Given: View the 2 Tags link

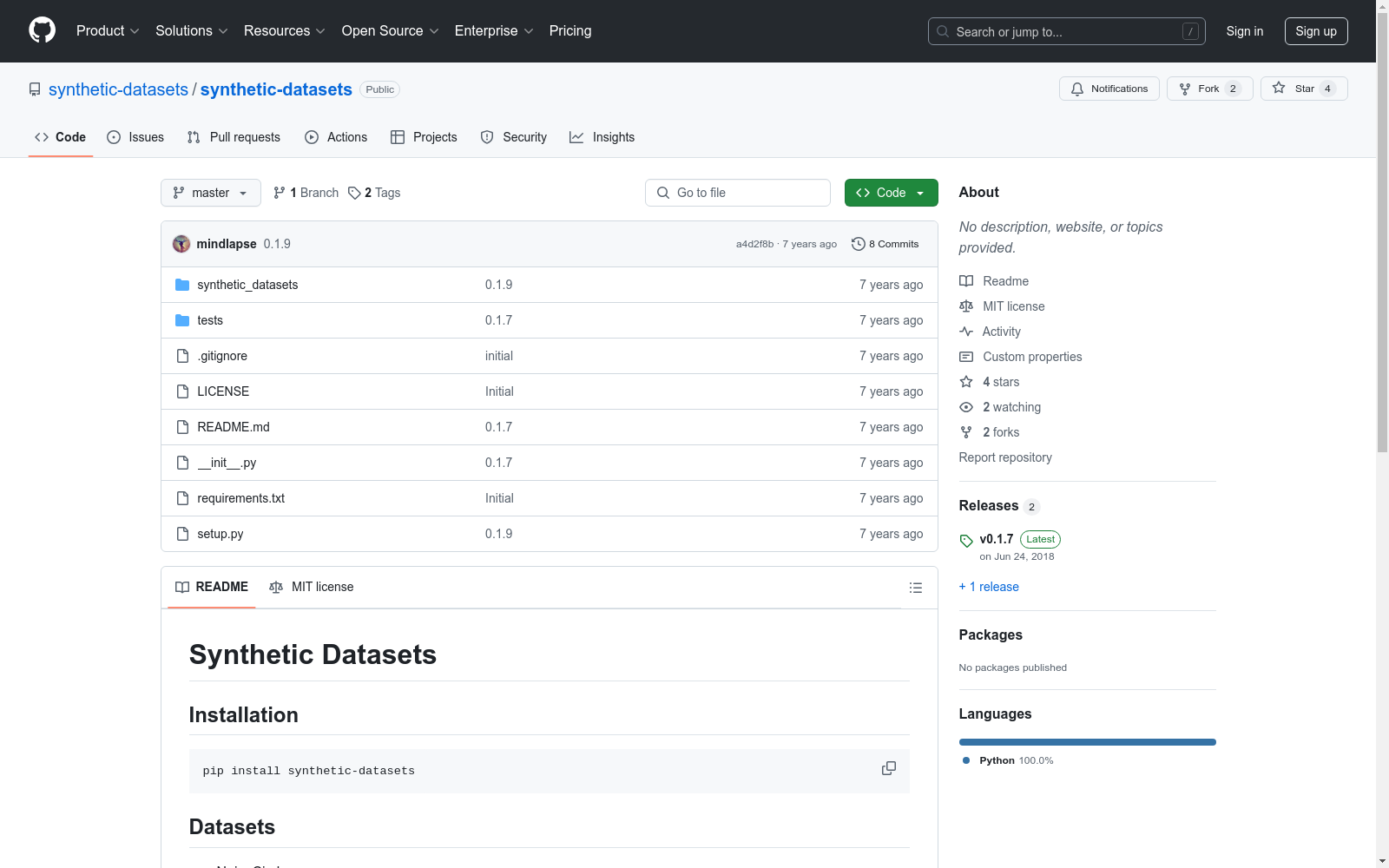Looking at the screenshot, I should [x=374, y=193].
